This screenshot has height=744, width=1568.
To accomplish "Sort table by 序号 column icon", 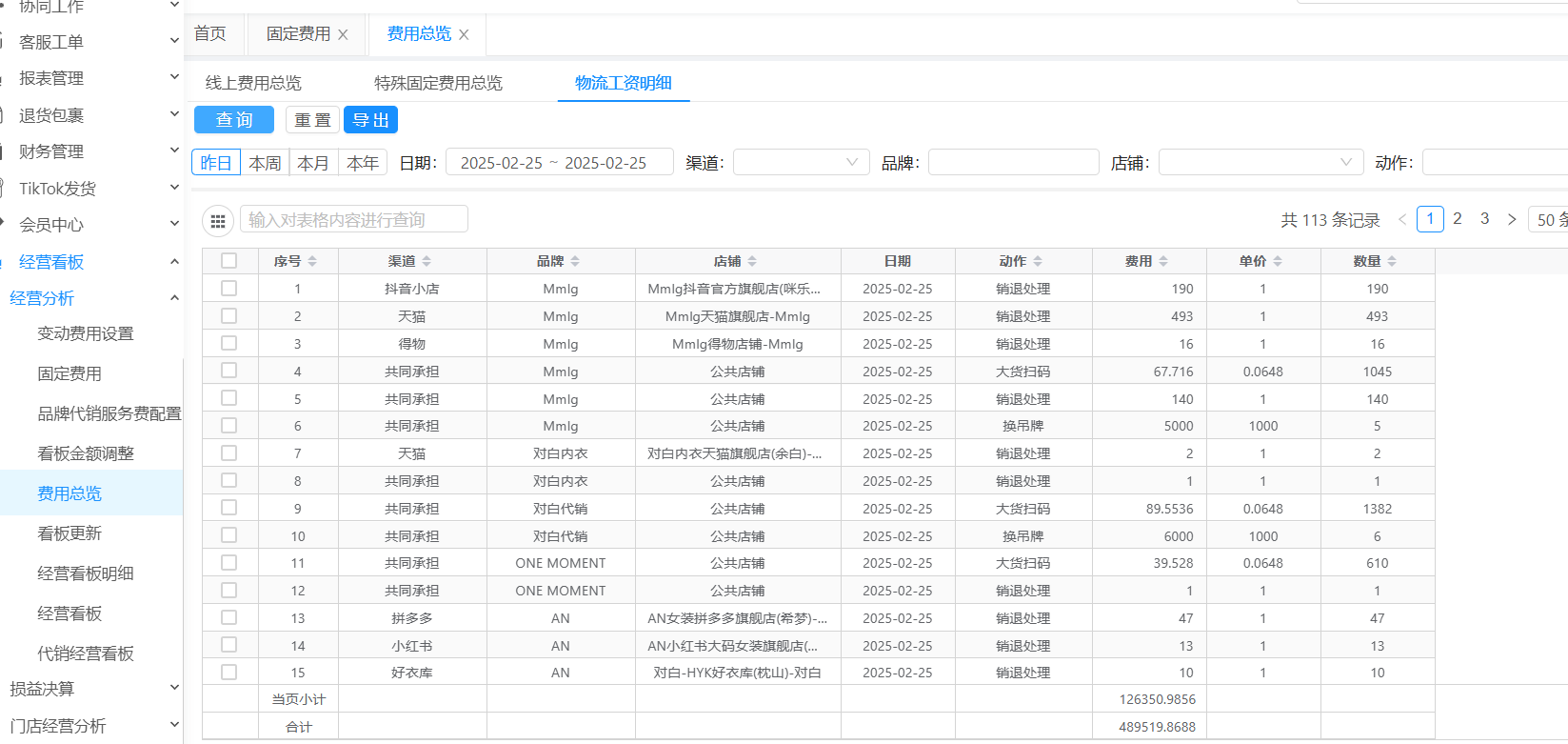I will pyautogui.click(x=312, y=261).
